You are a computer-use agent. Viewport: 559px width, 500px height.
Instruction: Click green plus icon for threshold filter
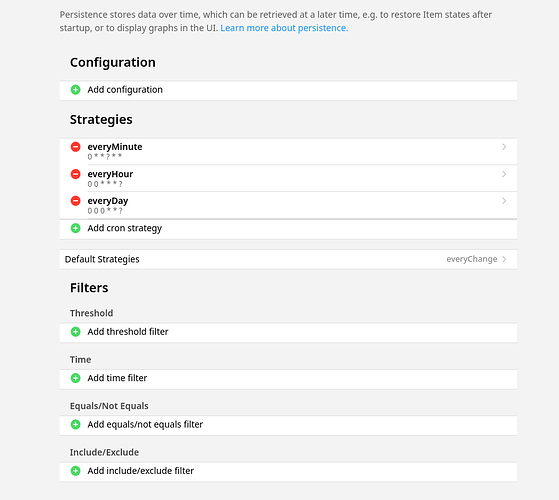pyautogui.click(x=76, y=332)
